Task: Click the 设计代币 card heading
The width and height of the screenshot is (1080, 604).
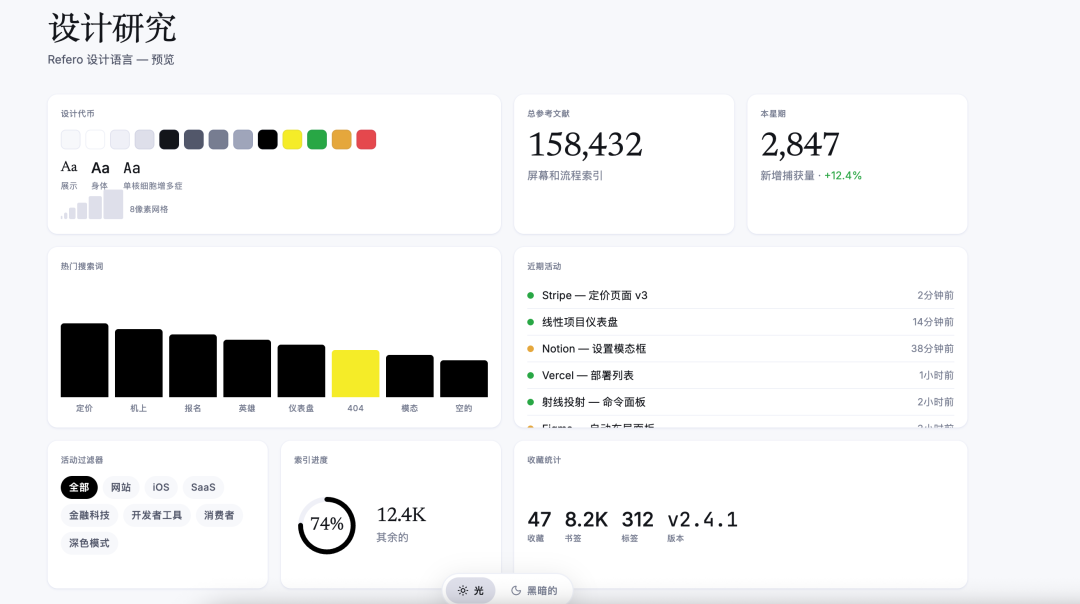Action: click(78, 114)
